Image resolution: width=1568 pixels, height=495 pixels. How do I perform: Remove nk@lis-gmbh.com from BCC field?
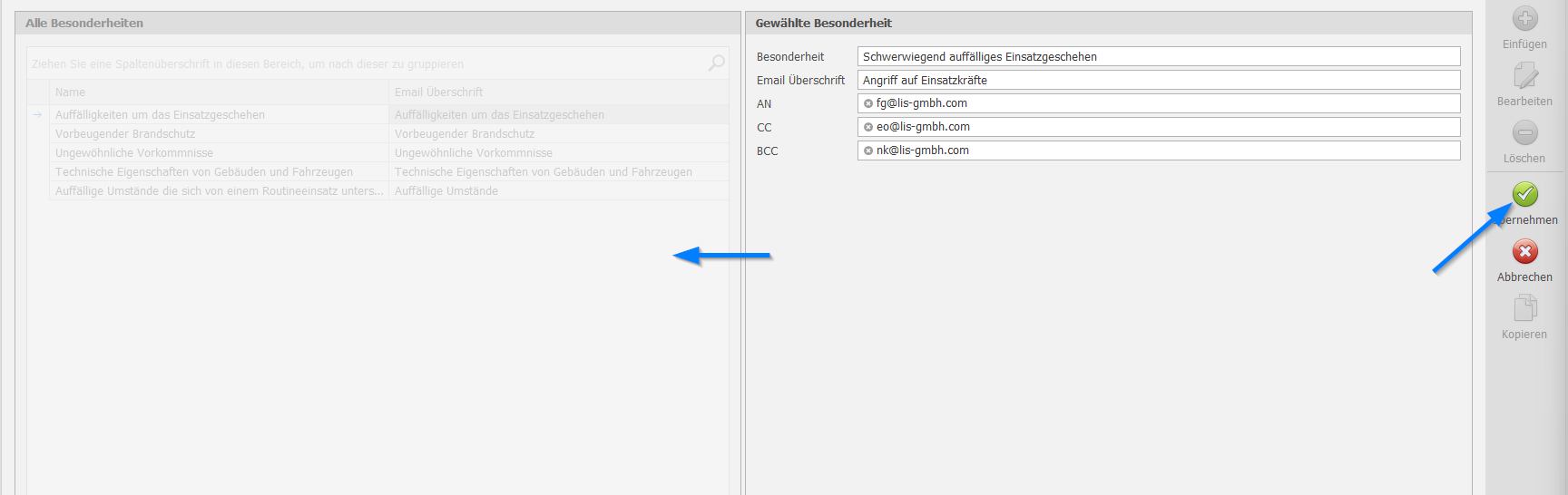(868, 150)
